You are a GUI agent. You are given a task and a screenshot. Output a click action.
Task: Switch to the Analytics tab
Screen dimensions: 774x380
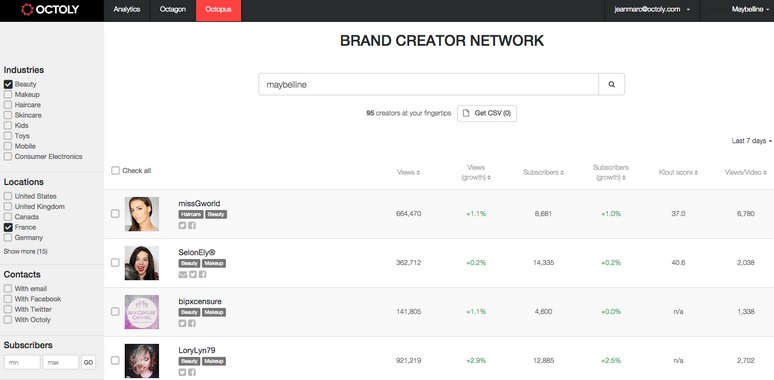[x=127, y=9]
